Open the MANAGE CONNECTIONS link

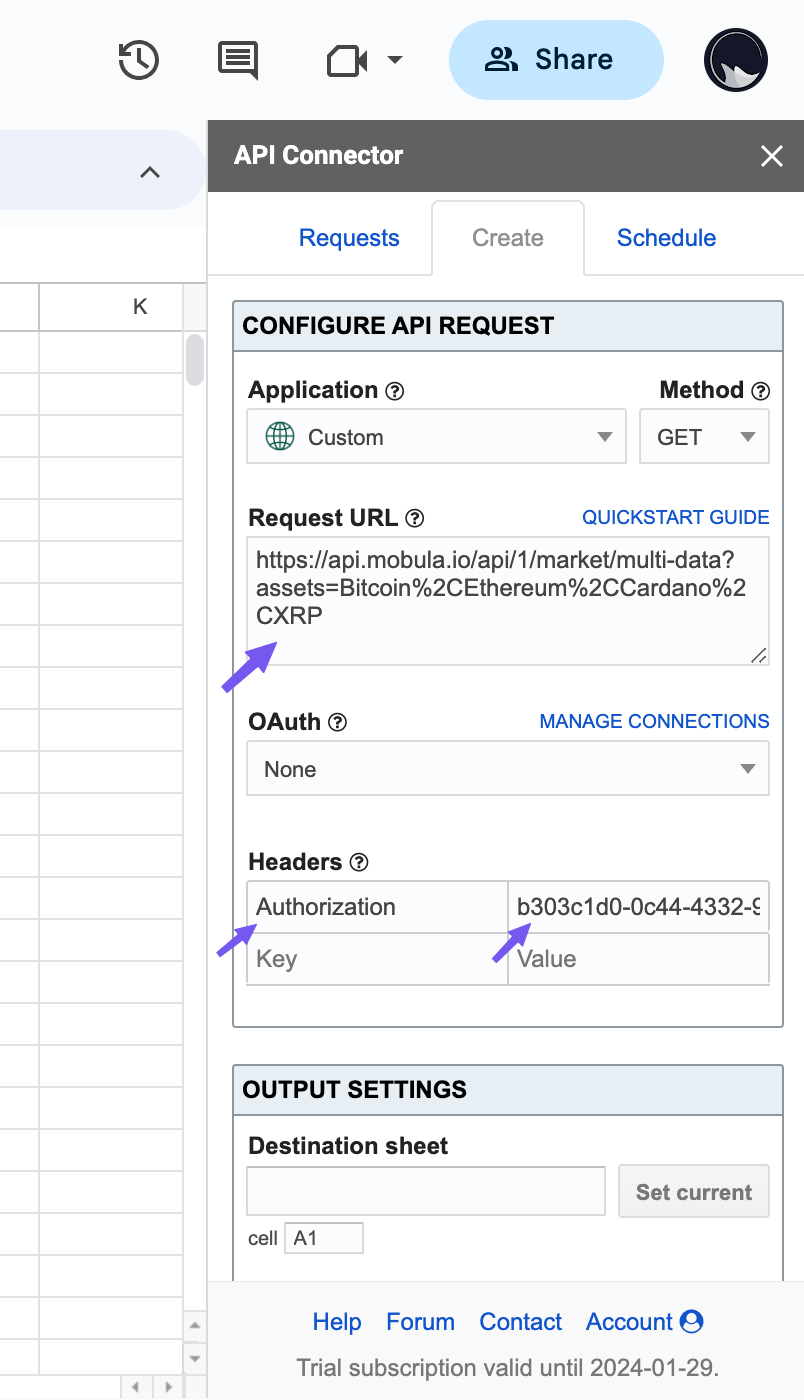pyautogui.click(x=654, y=721)
